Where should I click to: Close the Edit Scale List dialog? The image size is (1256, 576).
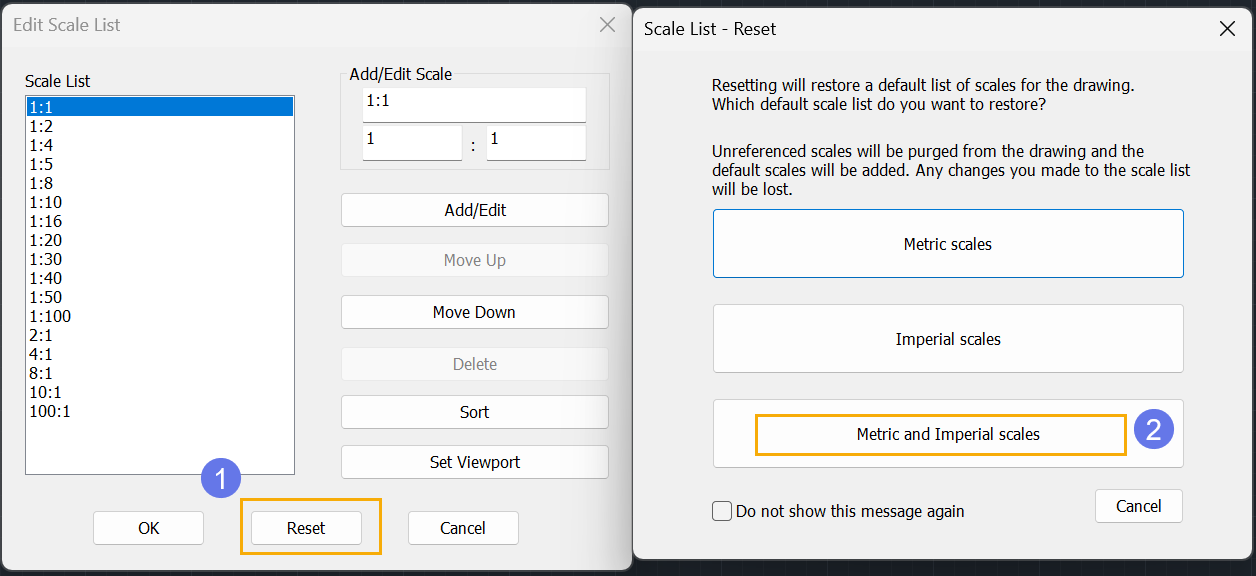point(607,25)
